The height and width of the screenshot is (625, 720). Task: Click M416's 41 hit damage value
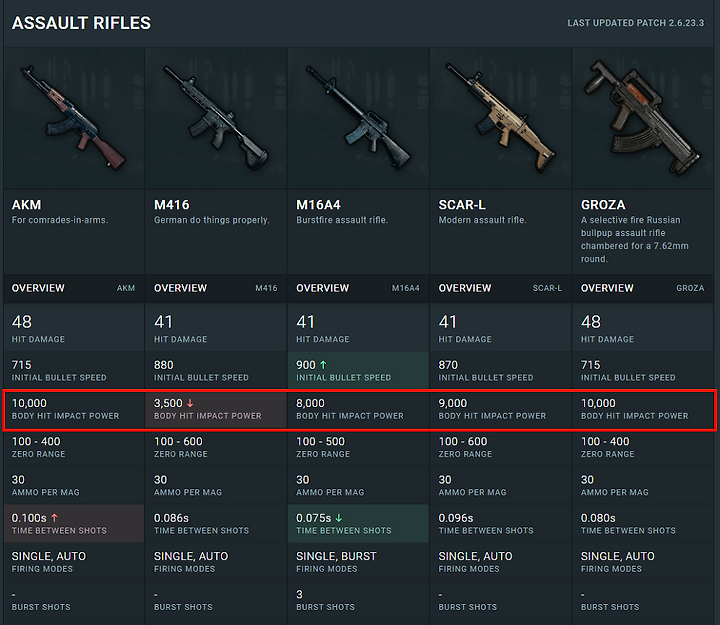163,322
